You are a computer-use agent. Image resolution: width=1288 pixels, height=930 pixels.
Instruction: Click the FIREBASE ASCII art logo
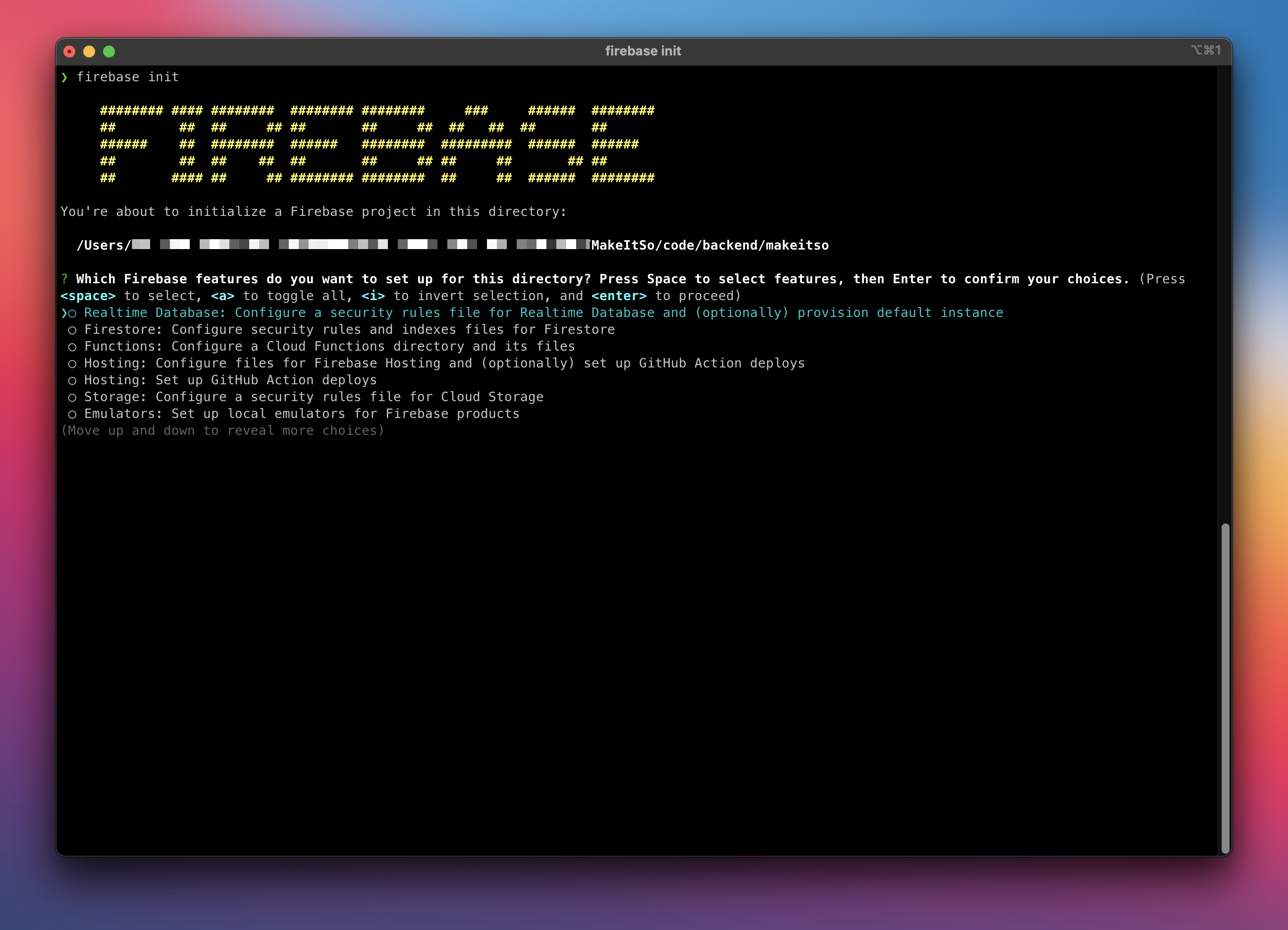(375, 144)
